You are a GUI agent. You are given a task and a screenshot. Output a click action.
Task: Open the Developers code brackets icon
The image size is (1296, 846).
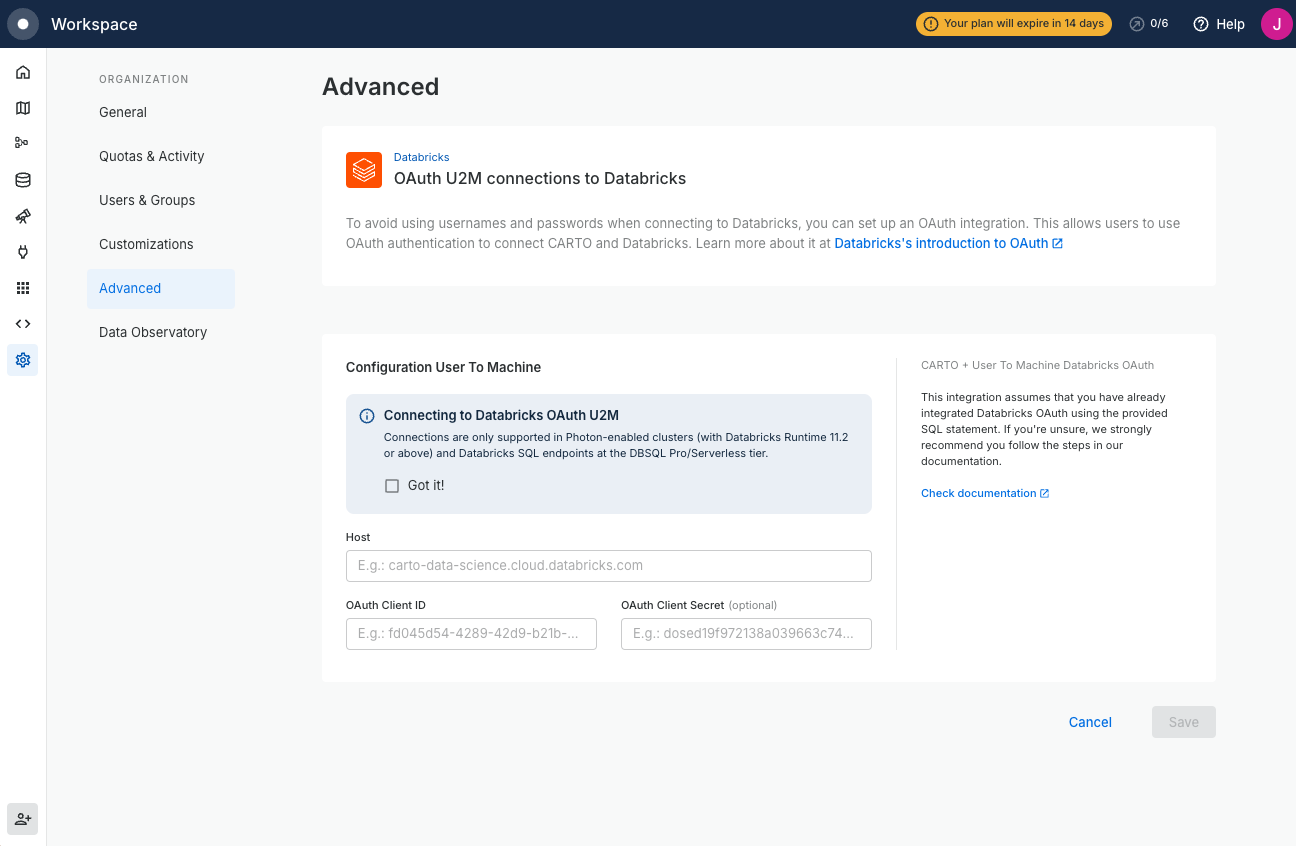(x=23, y=324)
